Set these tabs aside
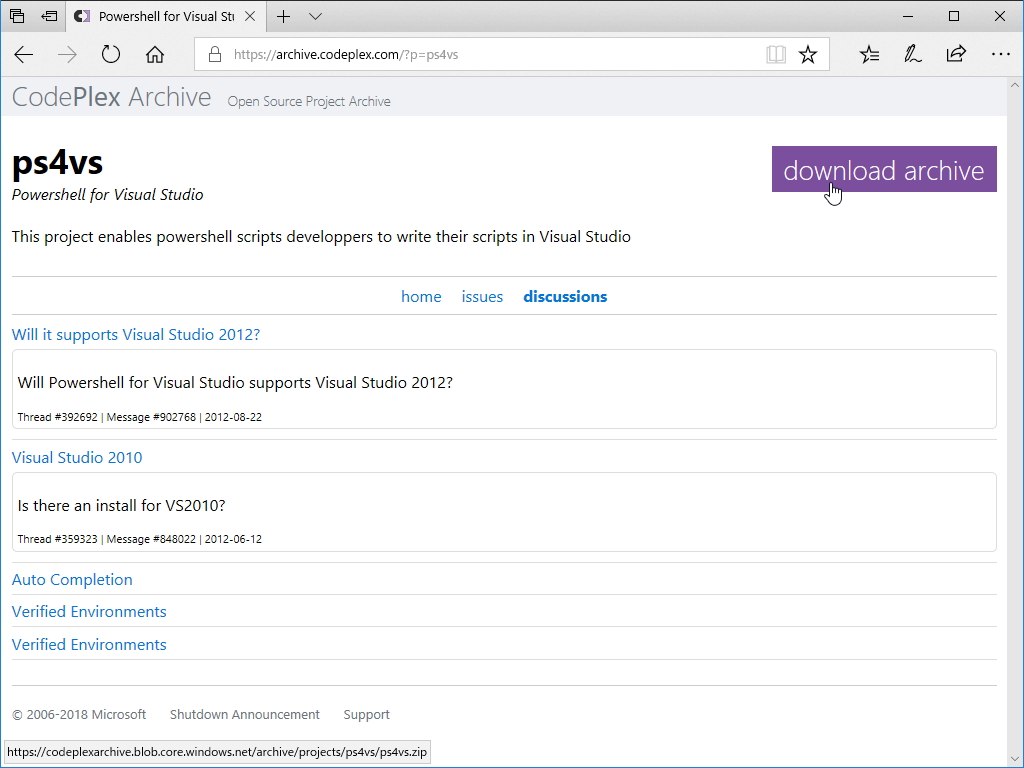The width and height of the screenshot is (1024, 768). [49, 16]
